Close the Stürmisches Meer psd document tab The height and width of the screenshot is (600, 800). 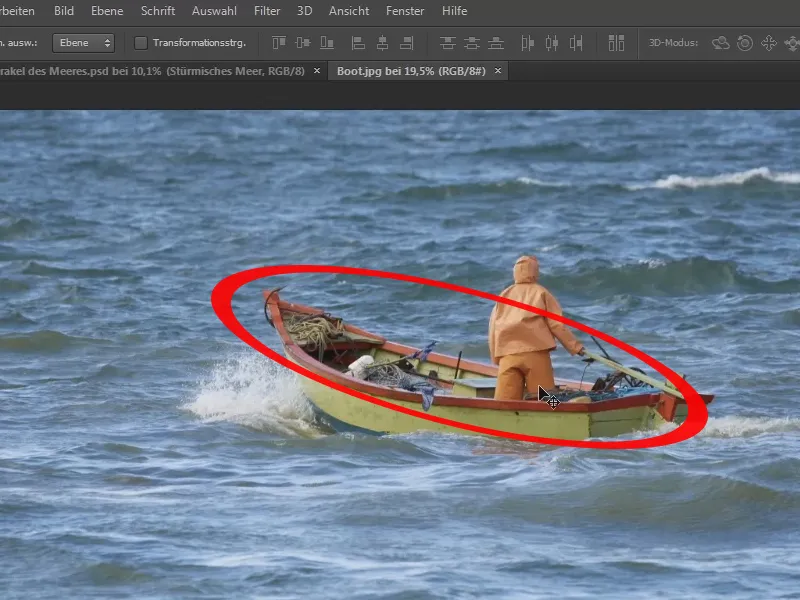coord(317,71)
